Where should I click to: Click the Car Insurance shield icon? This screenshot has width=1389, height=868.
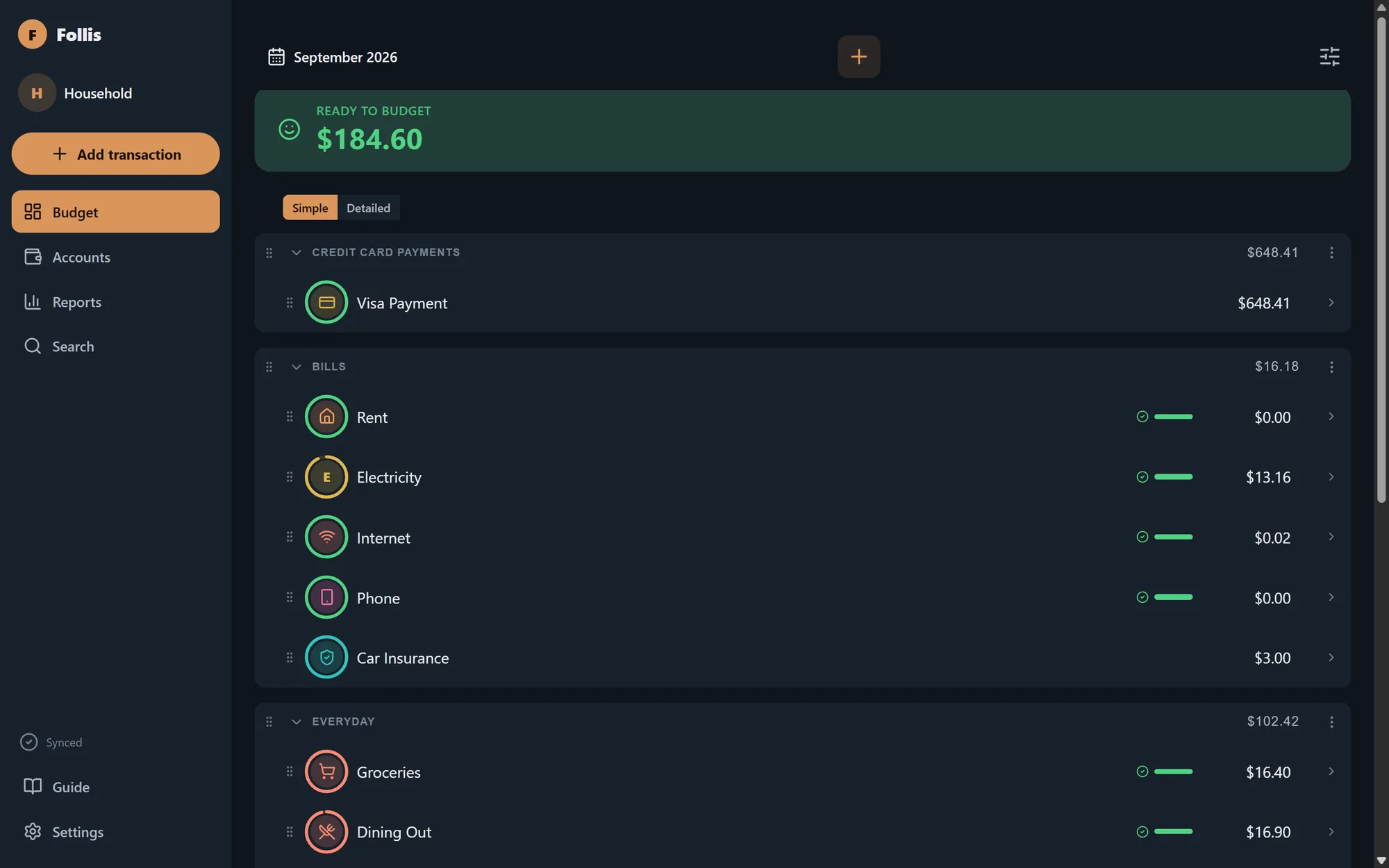click(x=326, y=658)
